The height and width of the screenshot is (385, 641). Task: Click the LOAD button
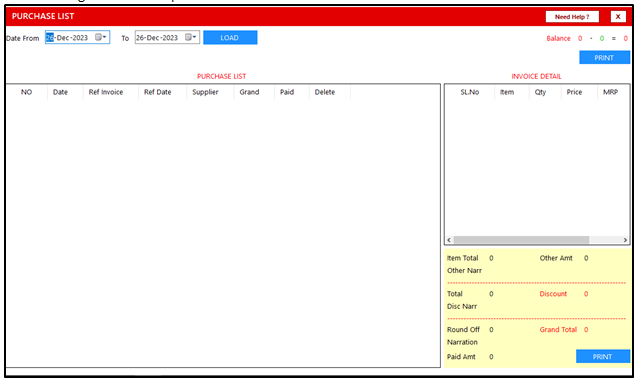click(230, 38)
